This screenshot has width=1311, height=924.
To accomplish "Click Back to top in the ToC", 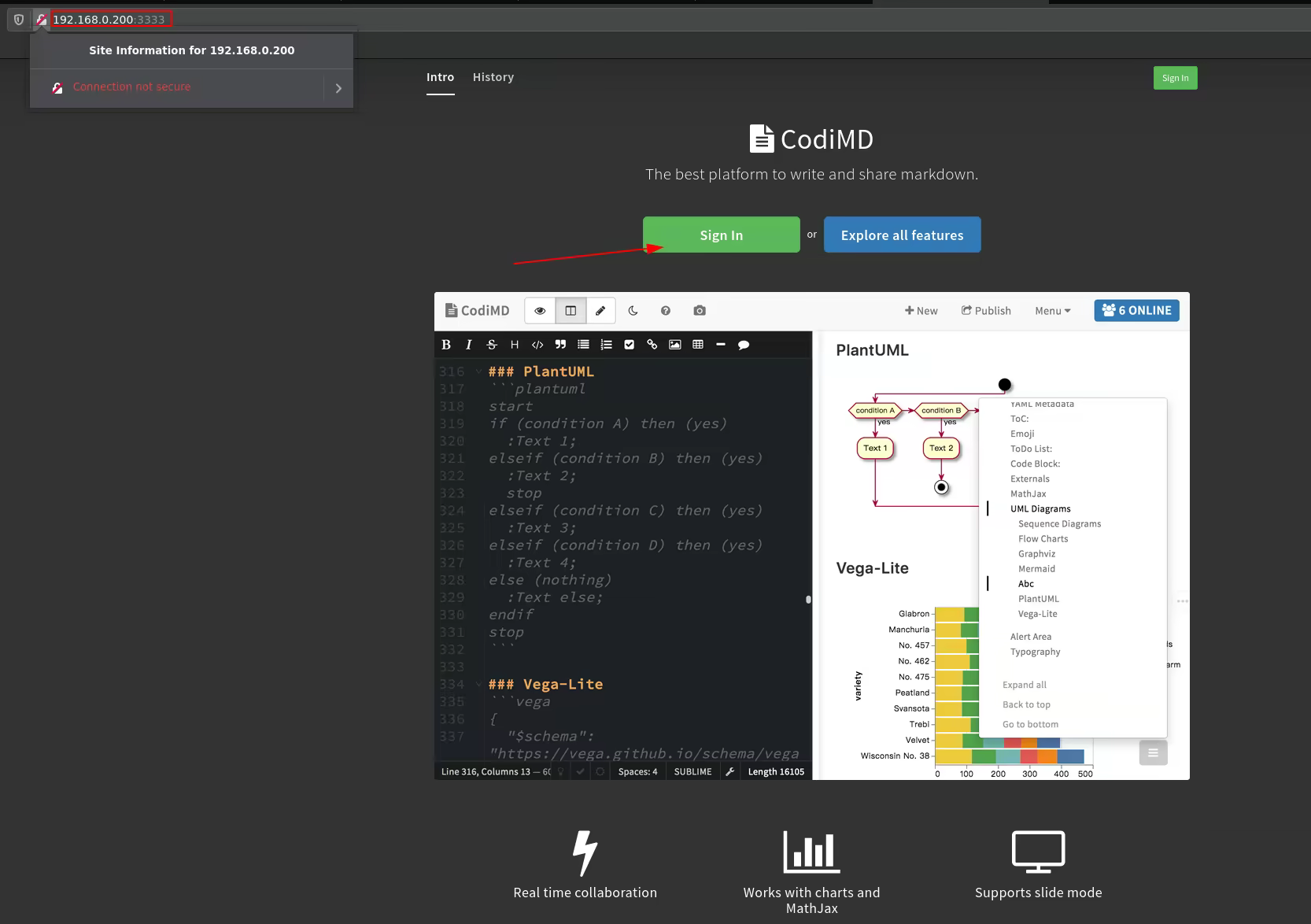I will click(1026, 704).
